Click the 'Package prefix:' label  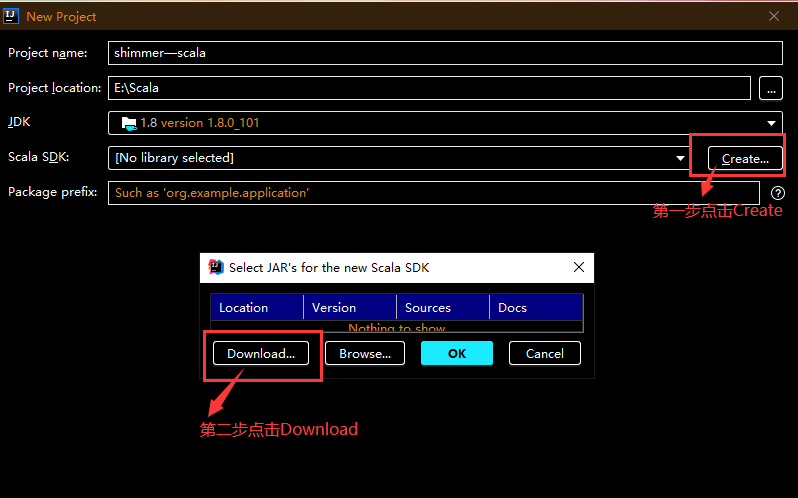52,192
